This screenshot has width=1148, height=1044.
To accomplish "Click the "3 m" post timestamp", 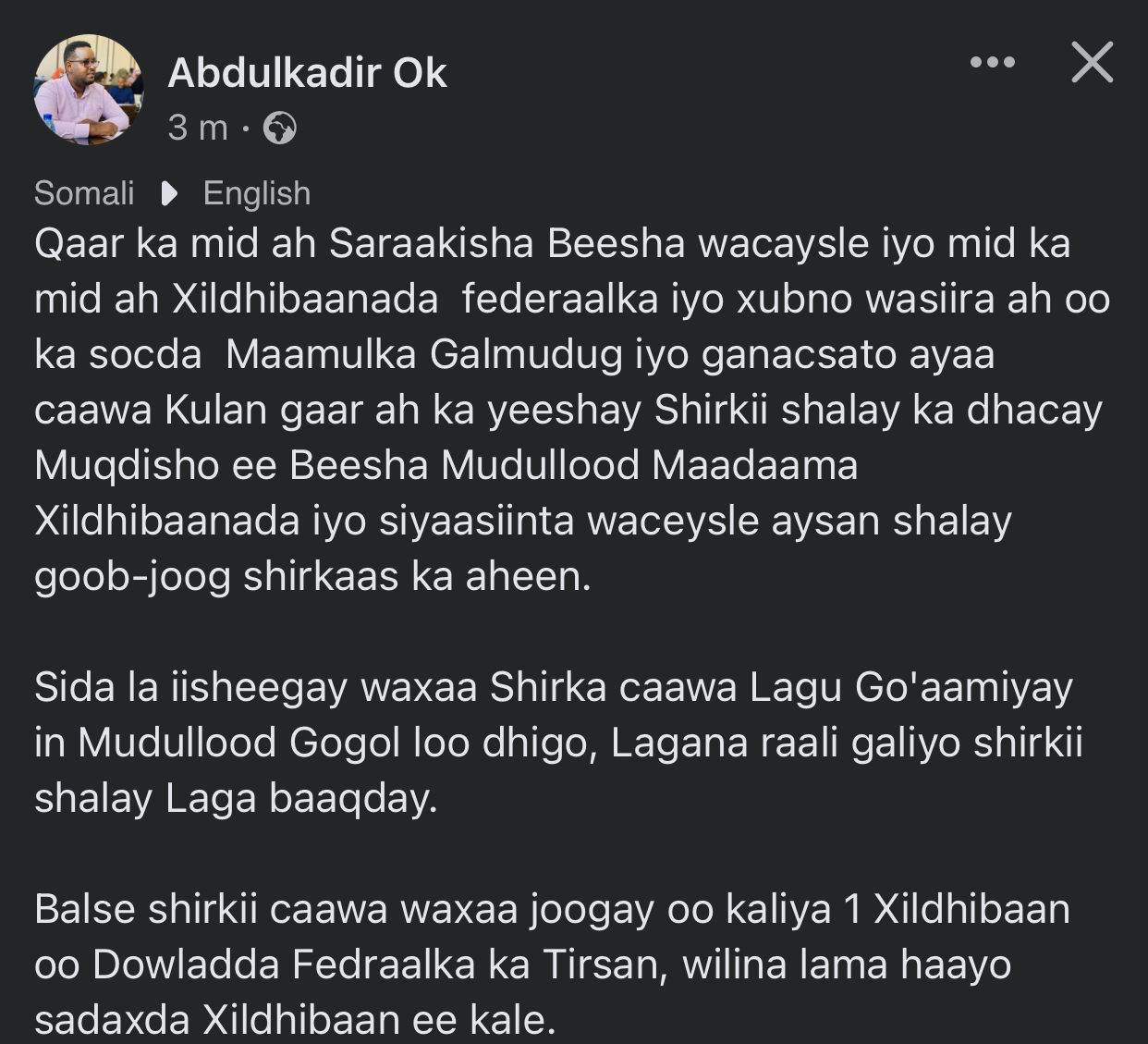I will (198, 128).
